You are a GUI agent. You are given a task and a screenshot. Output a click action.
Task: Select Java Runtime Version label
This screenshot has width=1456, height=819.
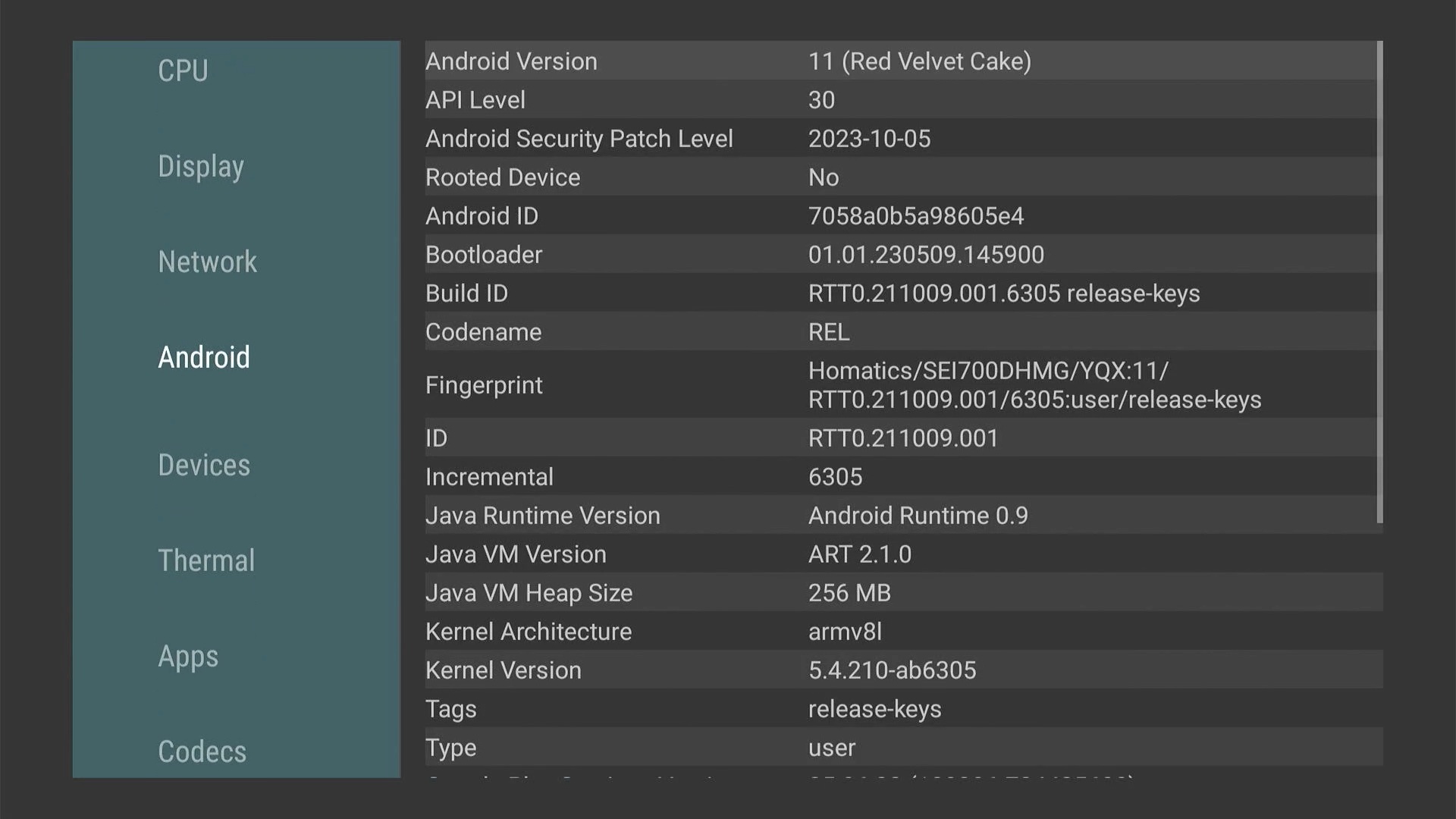[x=543, y=515]
